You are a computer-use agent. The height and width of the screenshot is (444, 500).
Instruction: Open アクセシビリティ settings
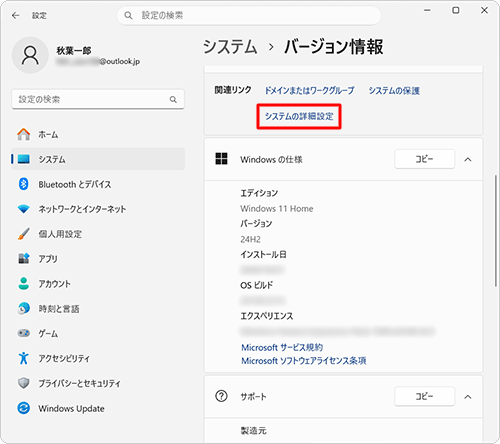coord(98,358)
